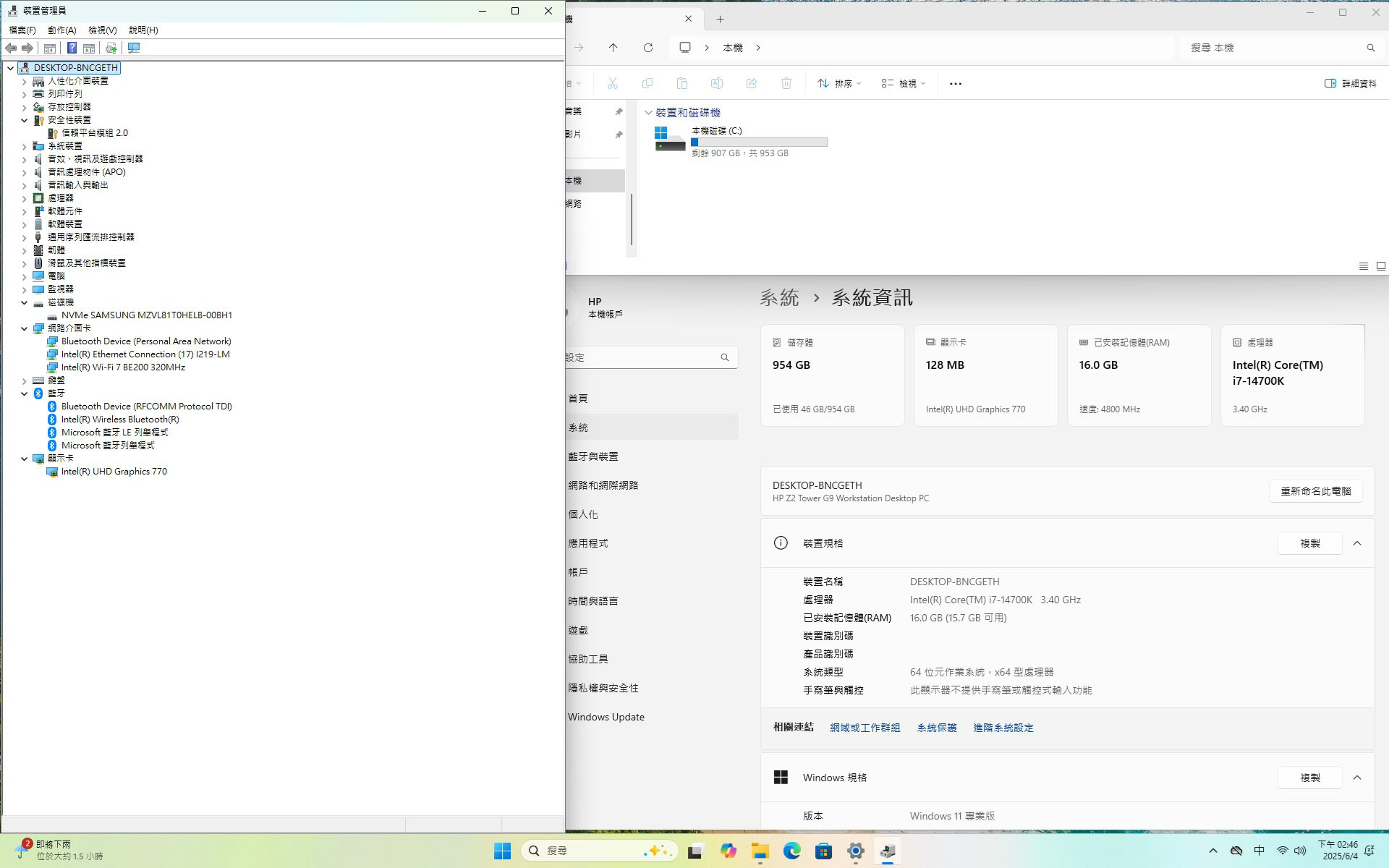Click the Paste icon in File Explorer toolbar
The width and height of the screenshot is (1389, 868).
(x=682, y=83)
